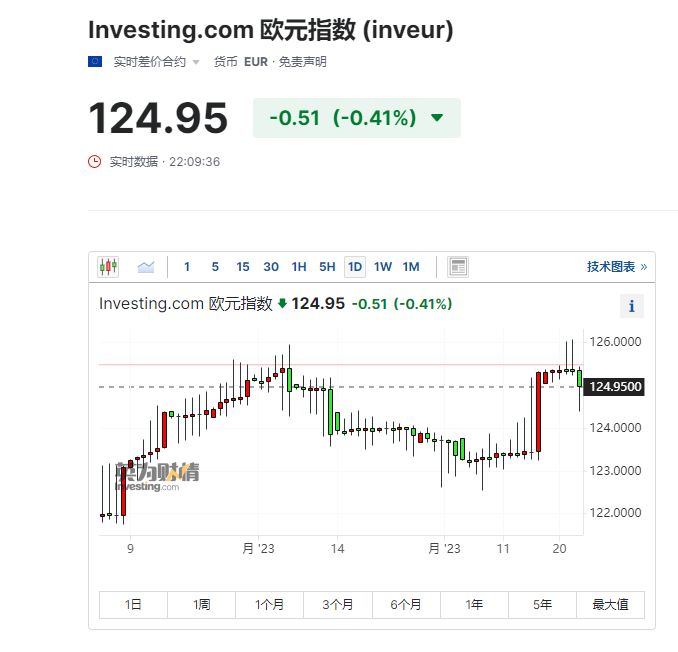678x652 pixels.
Task: Switch to area line chart icon
Action: pos(146,267)
